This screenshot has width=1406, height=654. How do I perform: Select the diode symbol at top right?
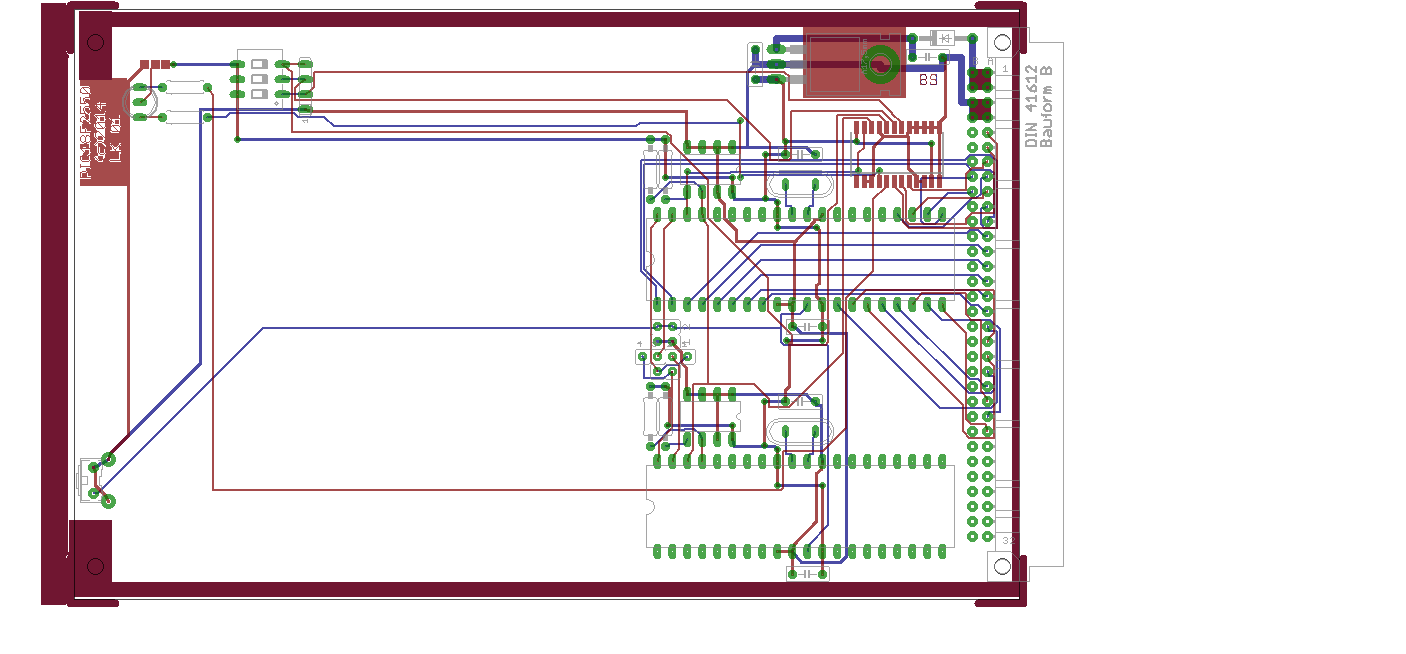[x=941, y=38]
